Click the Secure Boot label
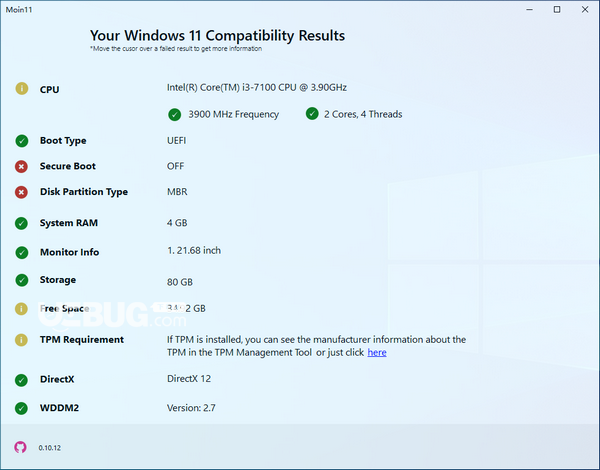 pyautogui.click(x=68, y=166)
